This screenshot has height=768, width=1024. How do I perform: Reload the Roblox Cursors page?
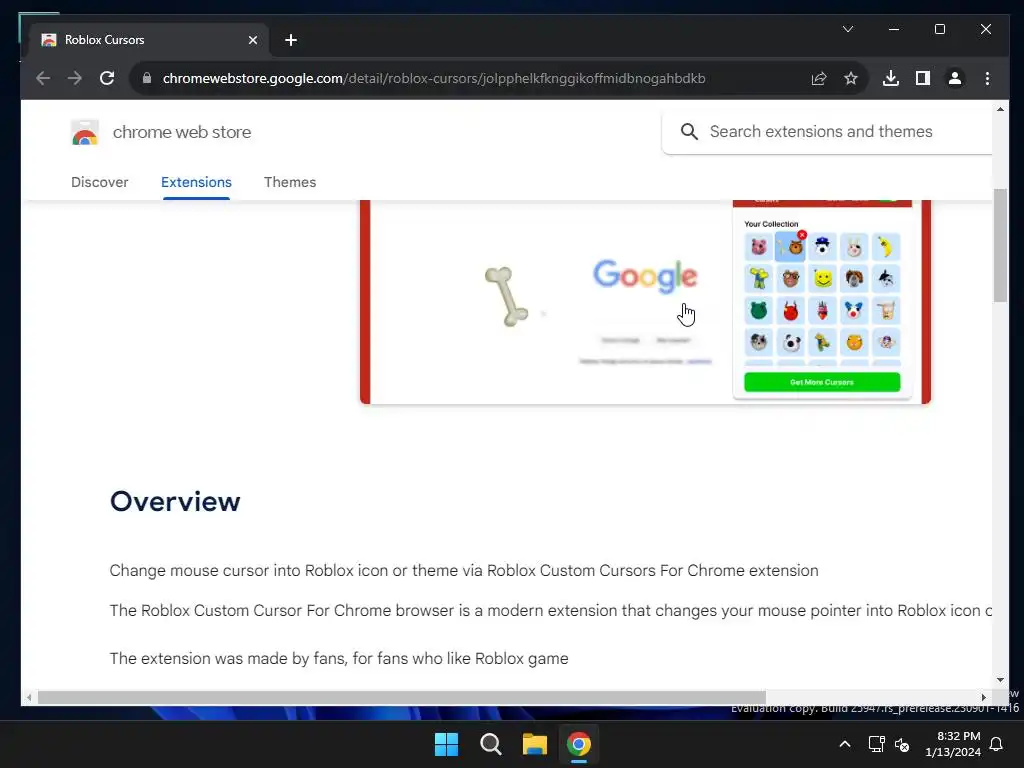coord(107,78)
